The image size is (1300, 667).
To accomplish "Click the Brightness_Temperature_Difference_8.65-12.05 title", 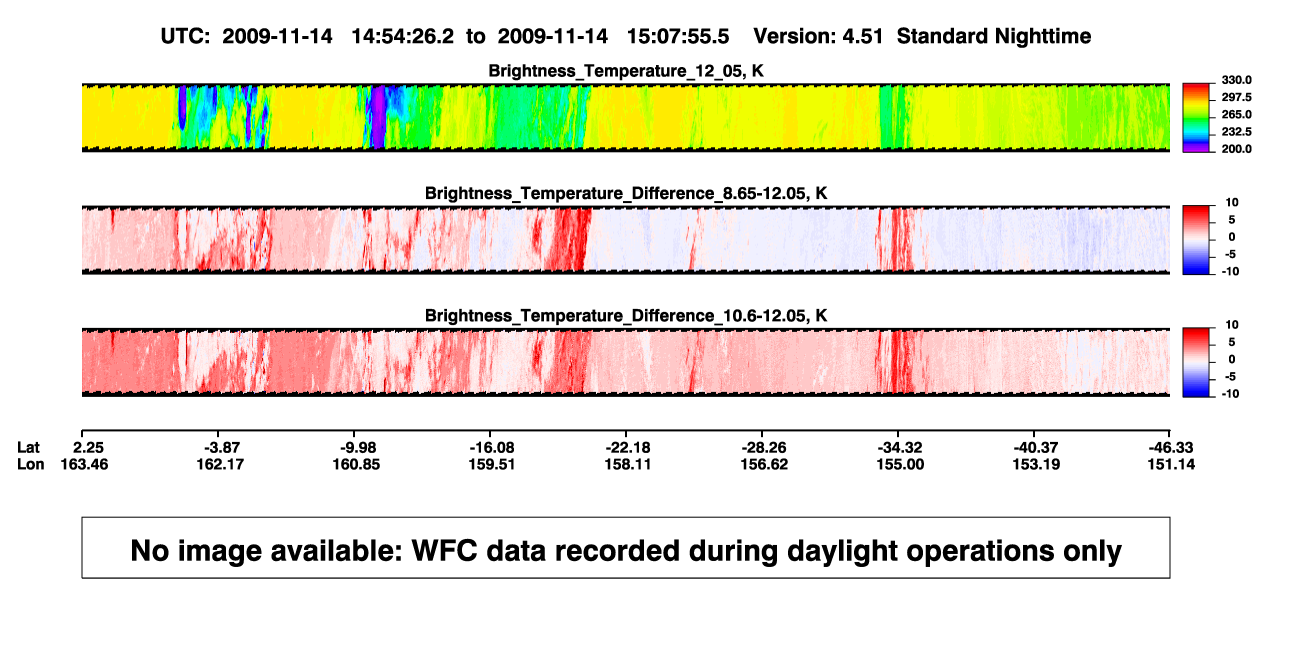I will (626, 193).
